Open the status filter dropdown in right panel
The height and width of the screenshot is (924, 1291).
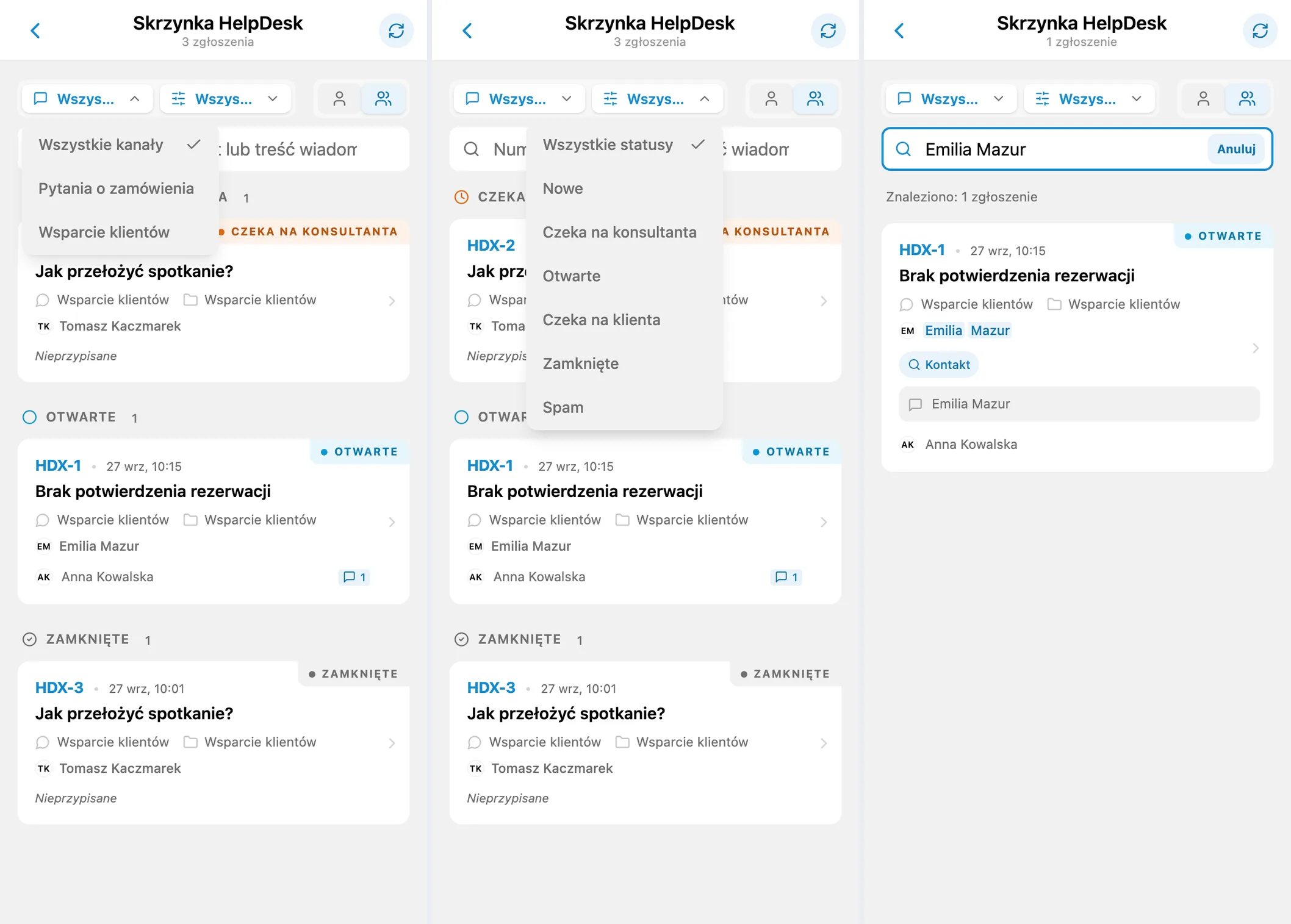click(1089, 99)
